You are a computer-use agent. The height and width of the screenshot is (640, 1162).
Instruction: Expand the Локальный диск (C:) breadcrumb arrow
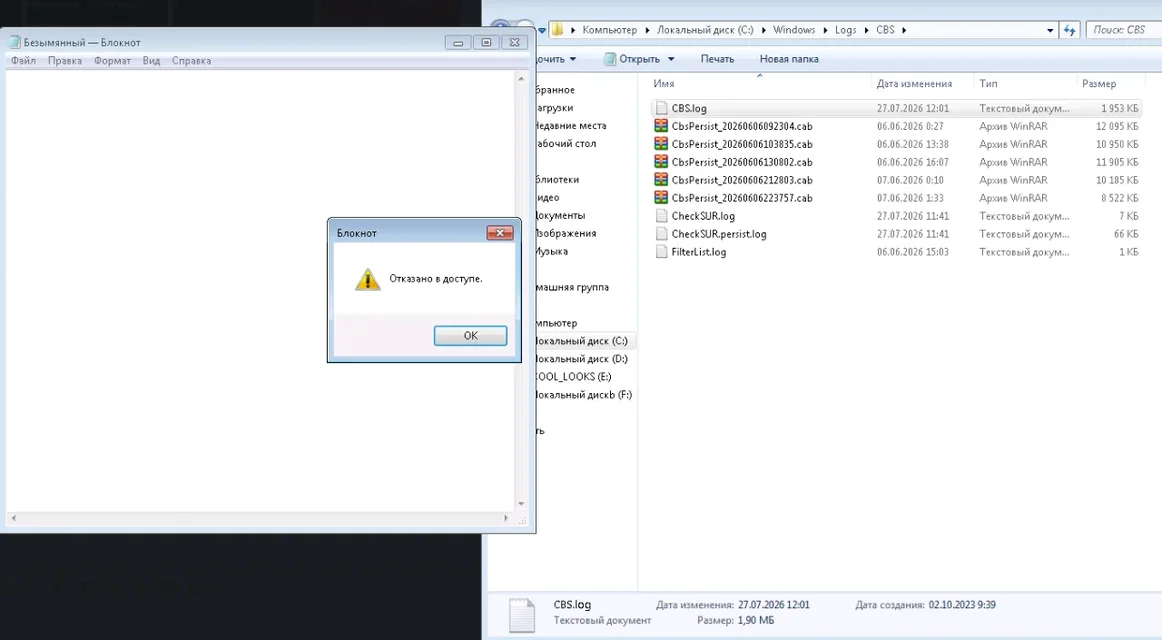point(763,30)
